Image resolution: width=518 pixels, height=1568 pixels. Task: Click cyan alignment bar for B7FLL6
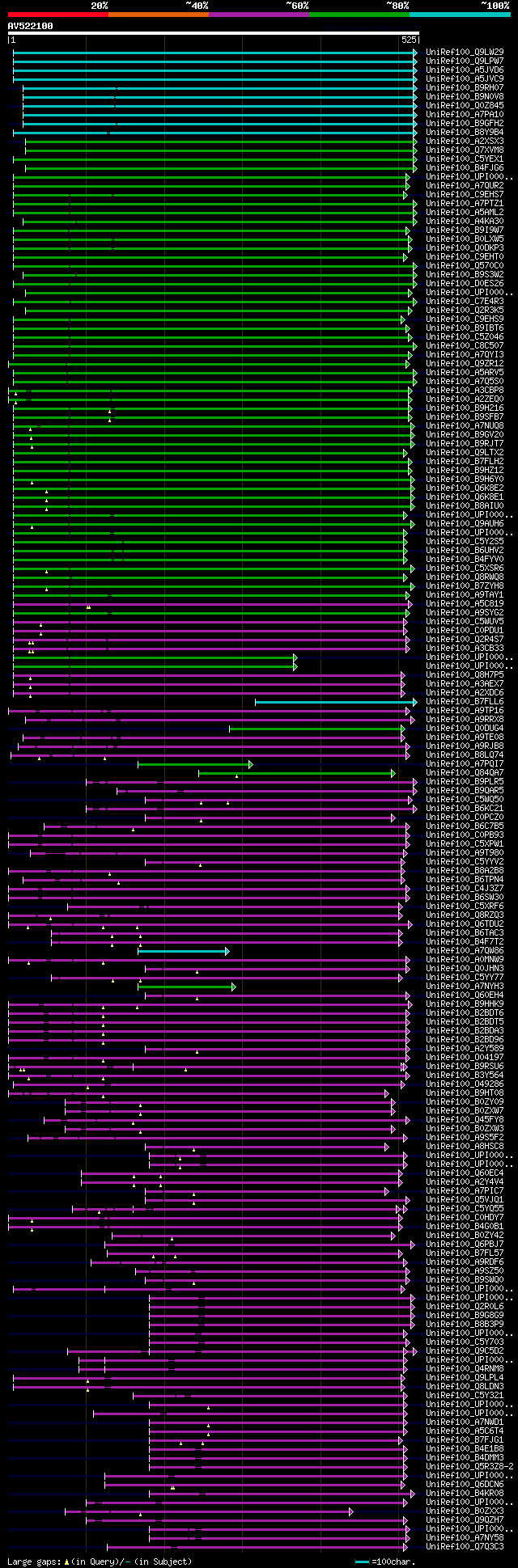pyautogui.click(x=336, y=702)
